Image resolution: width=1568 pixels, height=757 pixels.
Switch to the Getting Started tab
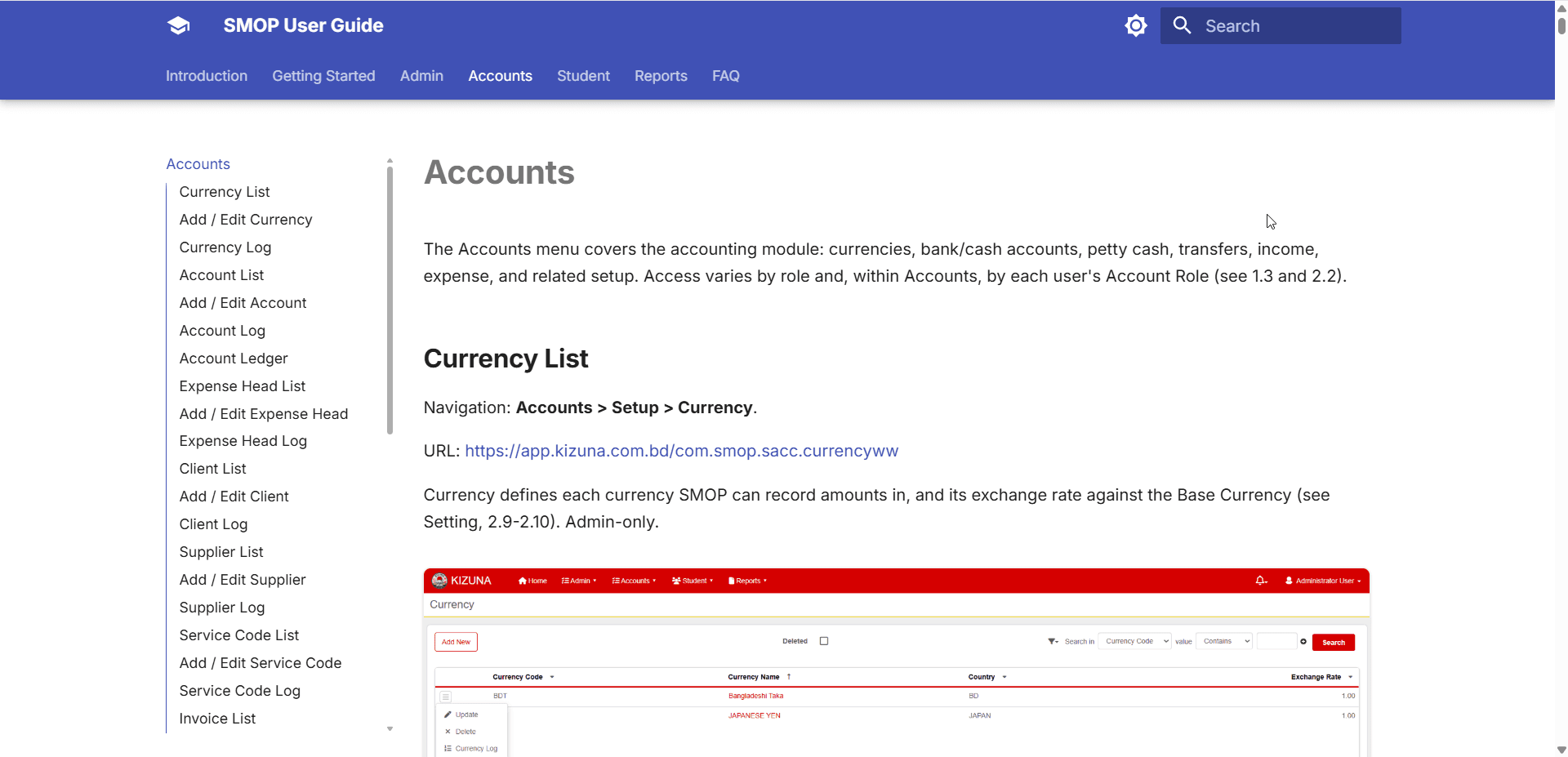(323, 76)
